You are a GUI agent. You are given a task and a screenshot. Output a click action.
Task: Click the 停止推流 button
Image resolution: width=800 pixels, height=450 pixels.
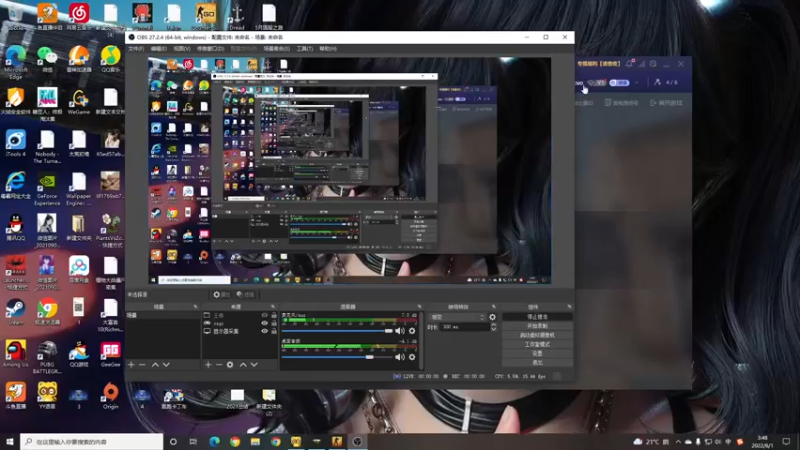[x=537, y=317]
